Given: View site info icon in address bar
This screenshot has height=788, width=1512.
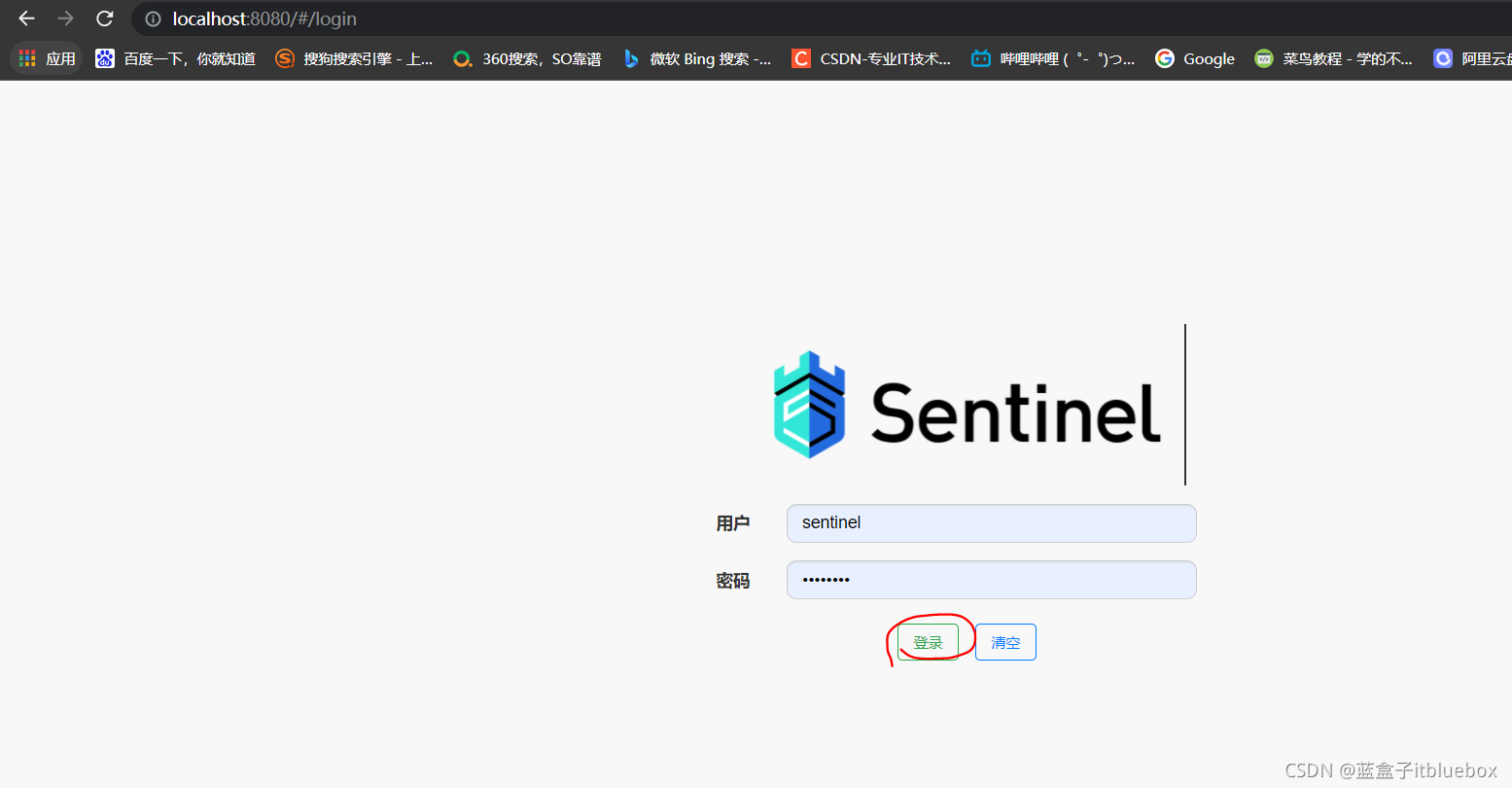Looking at the screenshot, I should (153, 18).
